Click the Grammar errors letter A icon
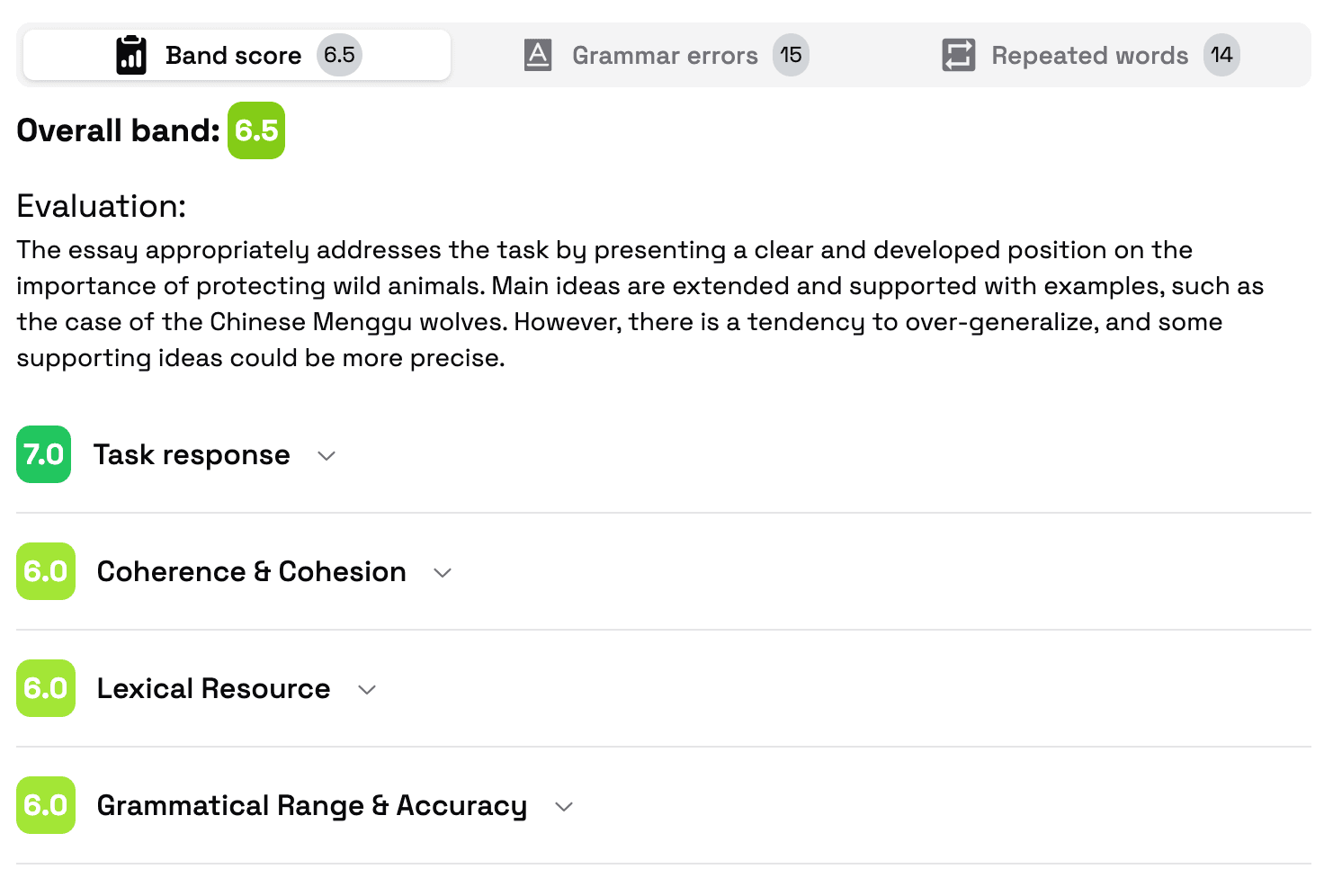This screenshot has height=896, width=1333. point(538,55)
